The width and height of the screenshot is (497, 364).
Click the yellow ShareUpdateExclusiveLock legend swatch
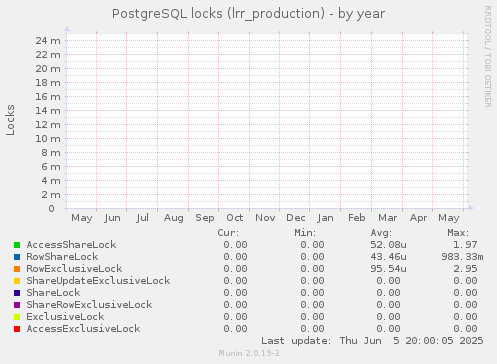17,281
